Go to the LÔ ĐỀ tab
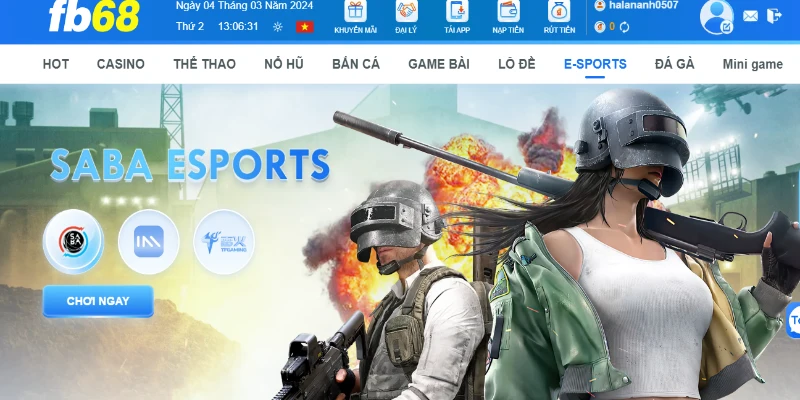The width and height of the screenshot is (800, 400). click(516, 64)
